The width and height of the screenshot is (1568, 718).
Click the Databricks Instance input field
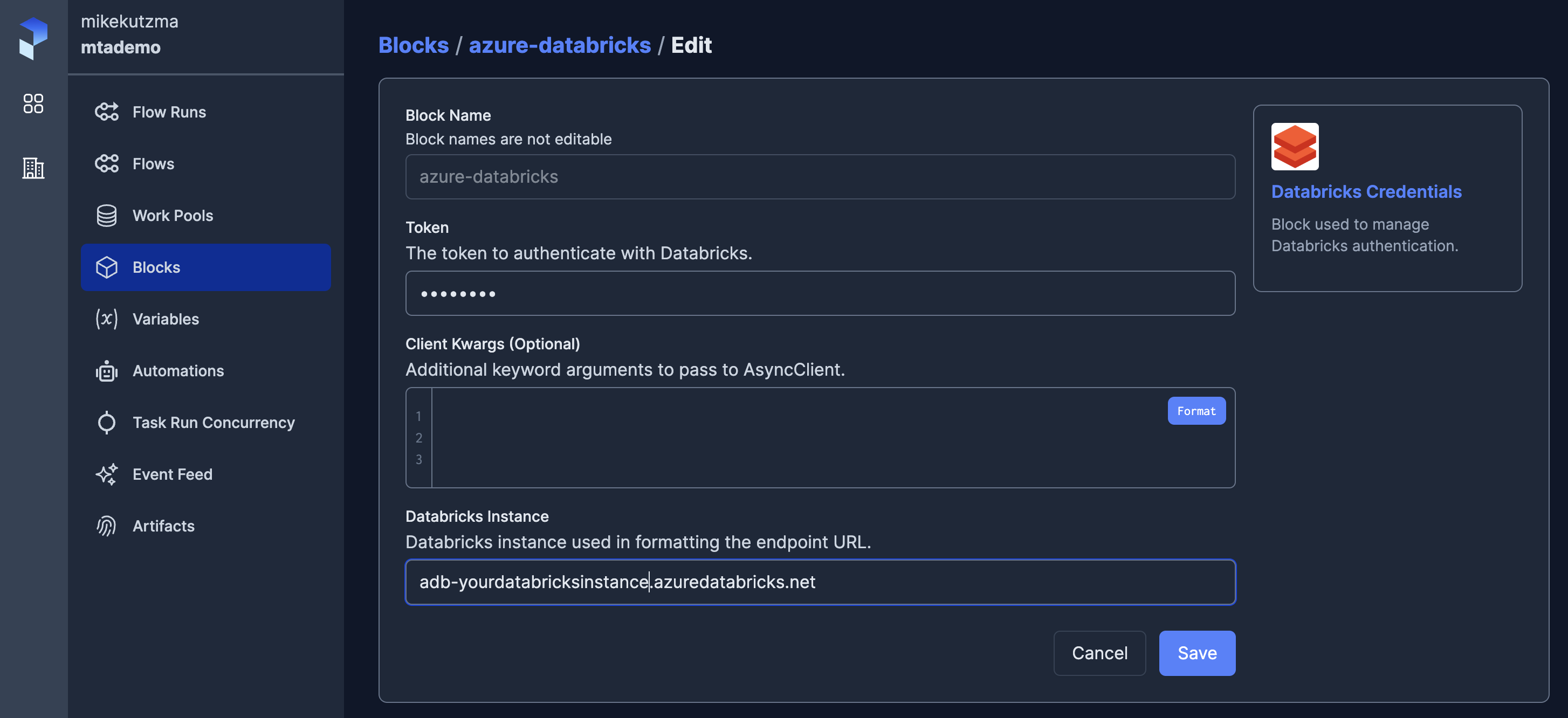[820, 581]
